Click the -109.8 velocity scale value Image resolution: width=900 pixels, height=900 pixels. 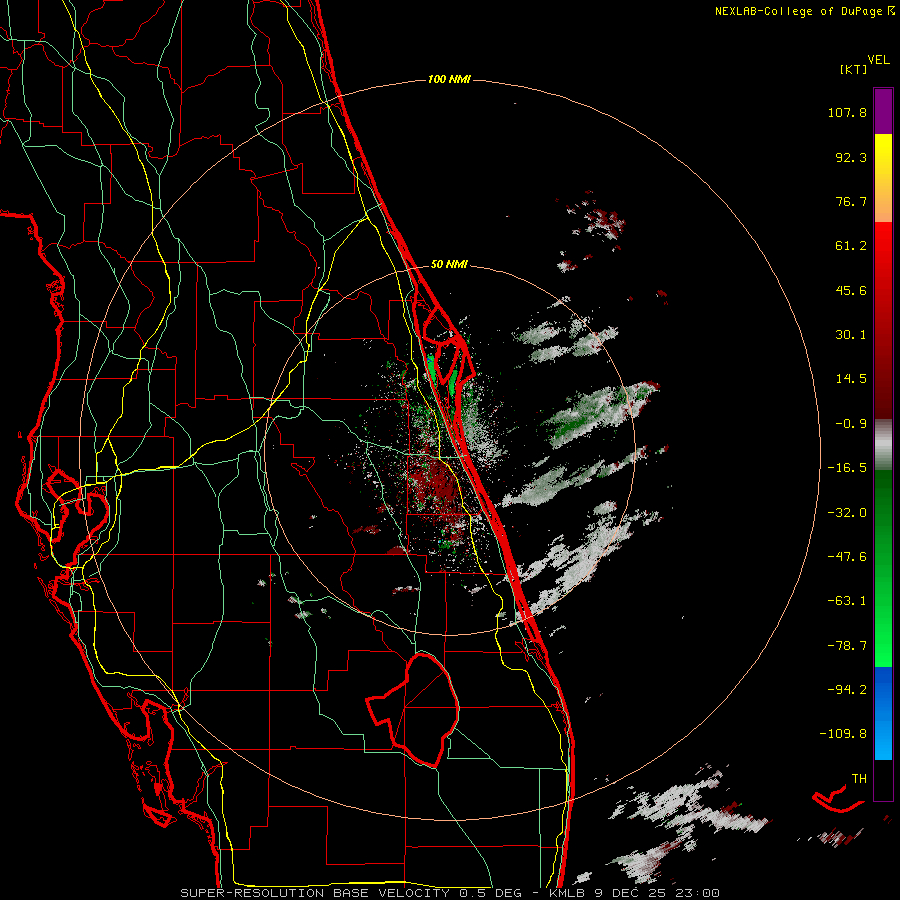click(843, 734)
